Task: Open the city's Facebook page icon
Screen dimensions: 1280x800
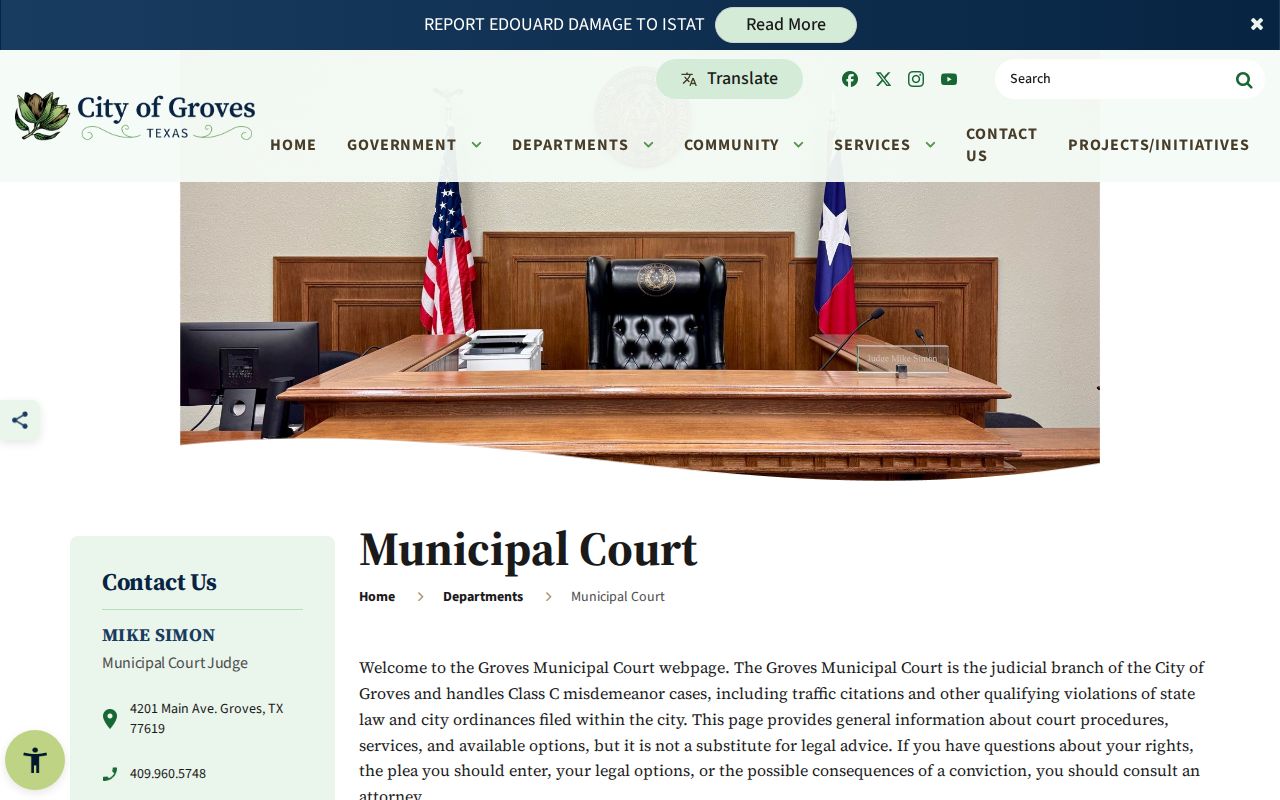Action: click(x=850, y=79)
